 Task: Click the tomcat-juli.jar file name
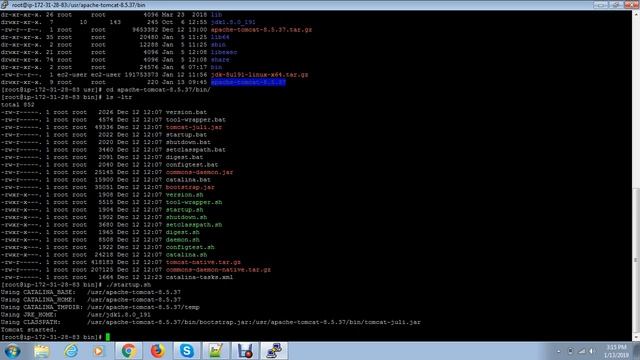(x=194, y=127)
